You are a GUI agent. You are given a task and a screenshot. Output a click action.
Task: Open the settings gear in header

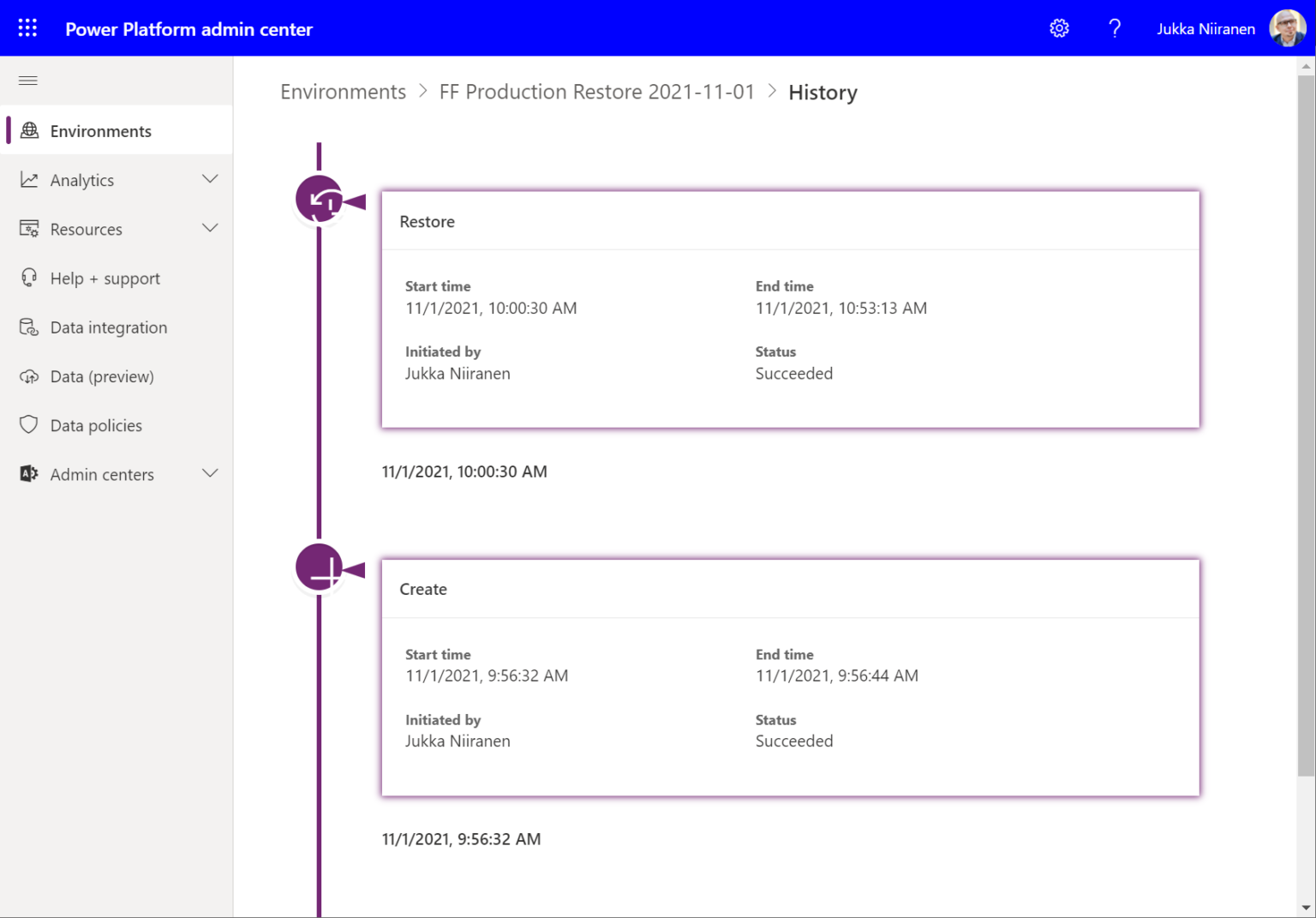pos(1059,28)
